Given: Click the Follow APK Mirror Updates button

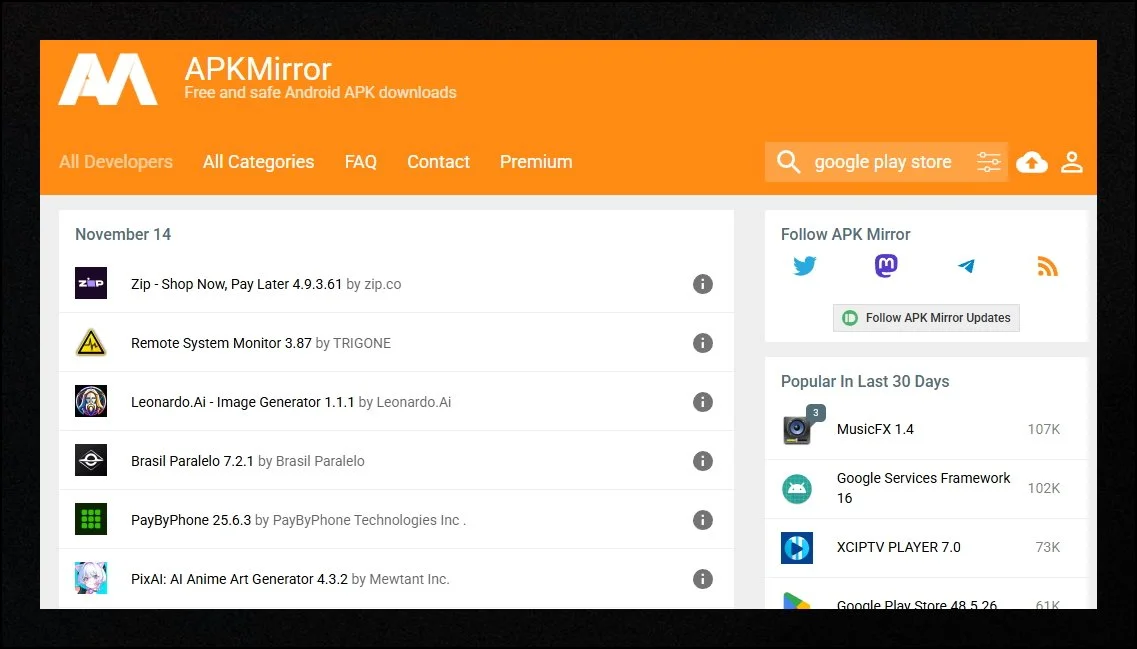Looking at the screenshot, I should (x=926, y=318).
